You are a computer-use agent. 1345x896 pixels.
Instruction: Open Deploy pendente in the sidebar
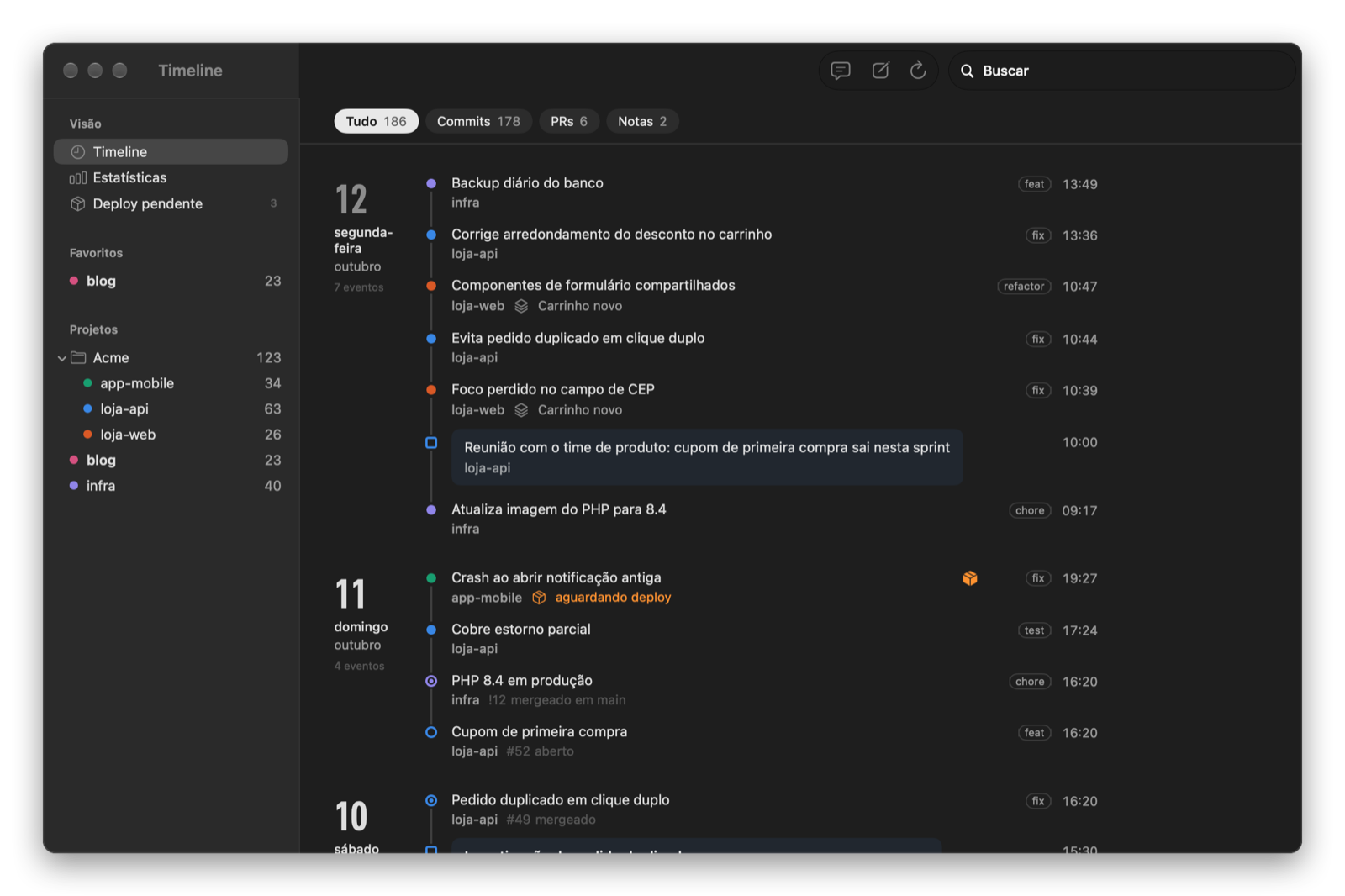point(171,204)
